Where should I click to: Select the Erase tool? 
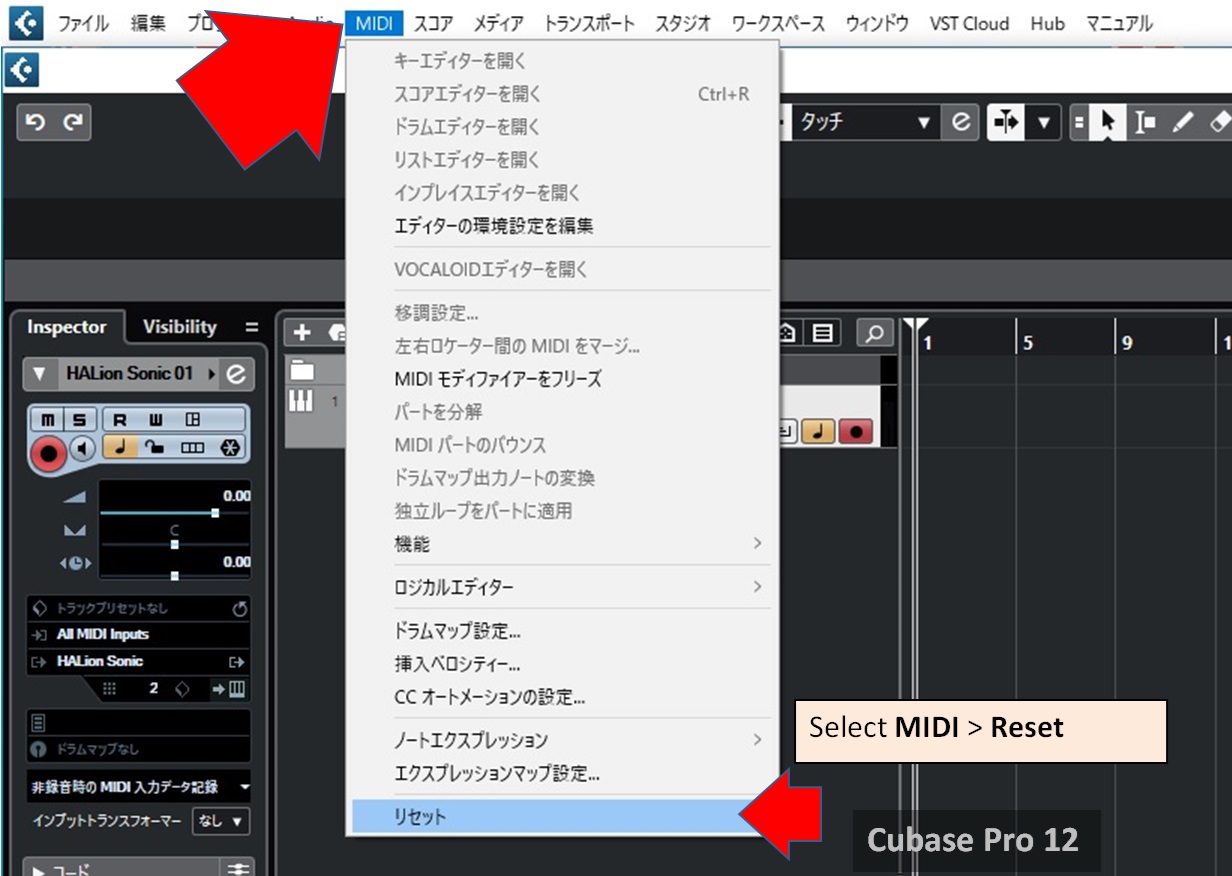point(1218,122)
